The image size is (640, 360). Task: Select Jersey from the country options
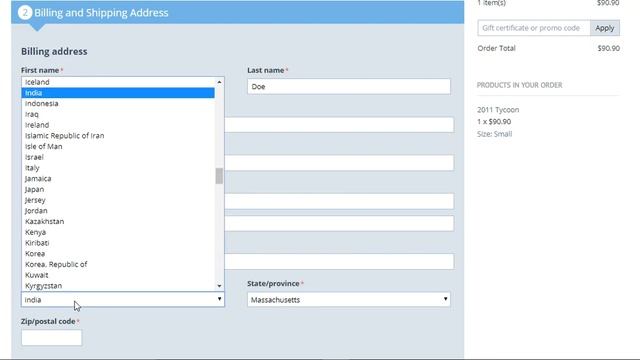coord(118,200)
